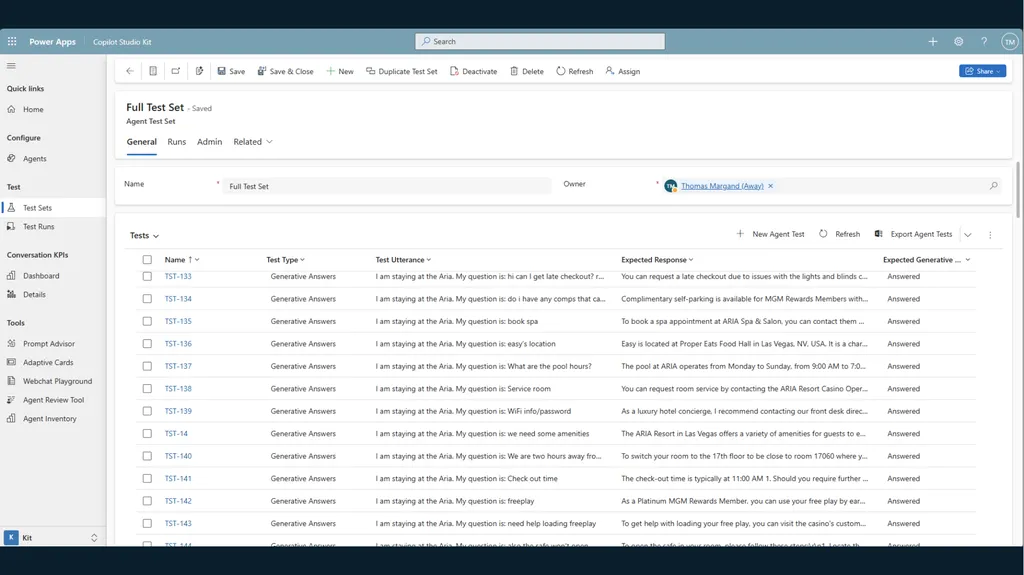This screenshot has height=575, width=1024.
Task: Go back using the back arrow
Action: pyautogui.click(x=130, y=71)
